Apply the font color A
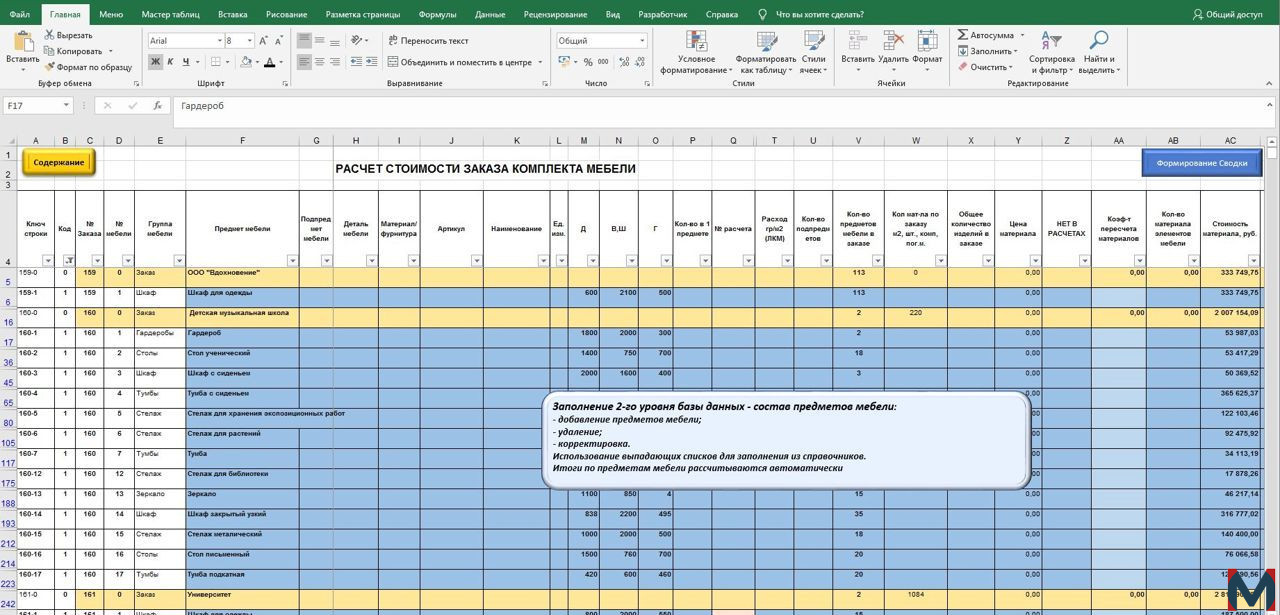This screenshot has height=615, width=1280. coord(268,62)
